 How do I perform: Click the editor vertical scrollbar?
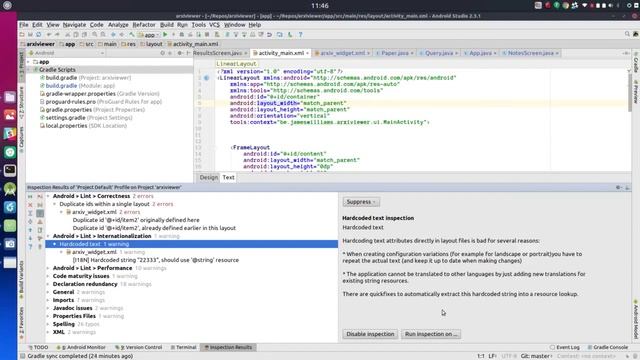tap(630, 92)
